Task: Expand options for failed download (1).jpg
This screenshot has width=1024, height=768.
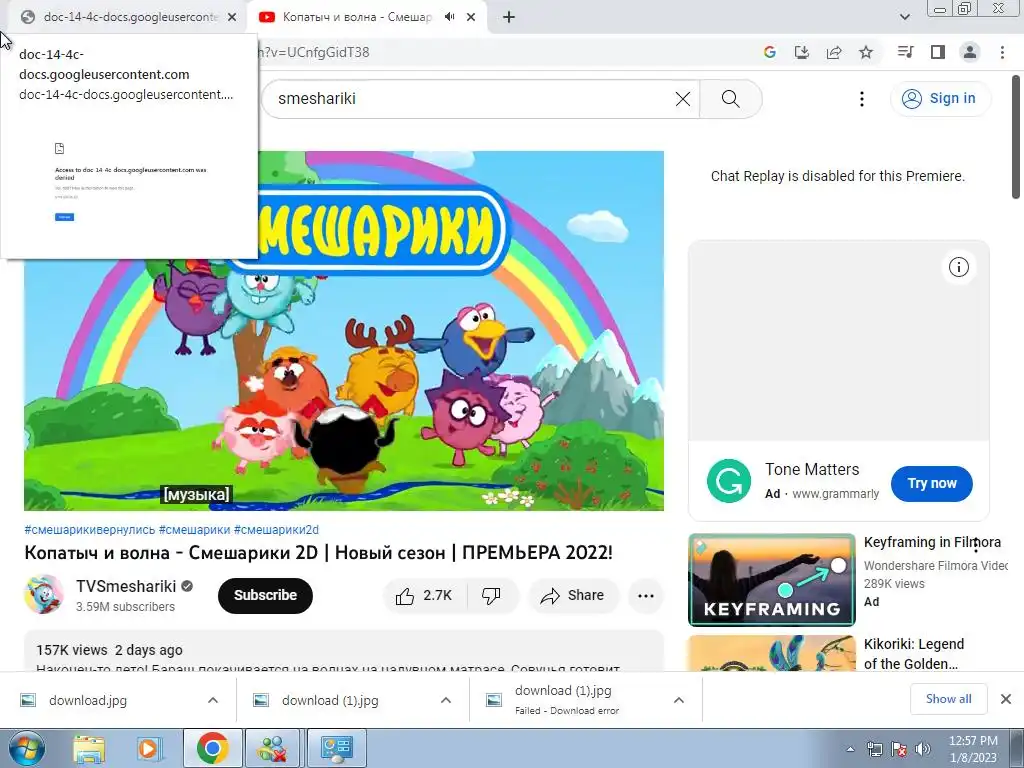Action: 679,701
